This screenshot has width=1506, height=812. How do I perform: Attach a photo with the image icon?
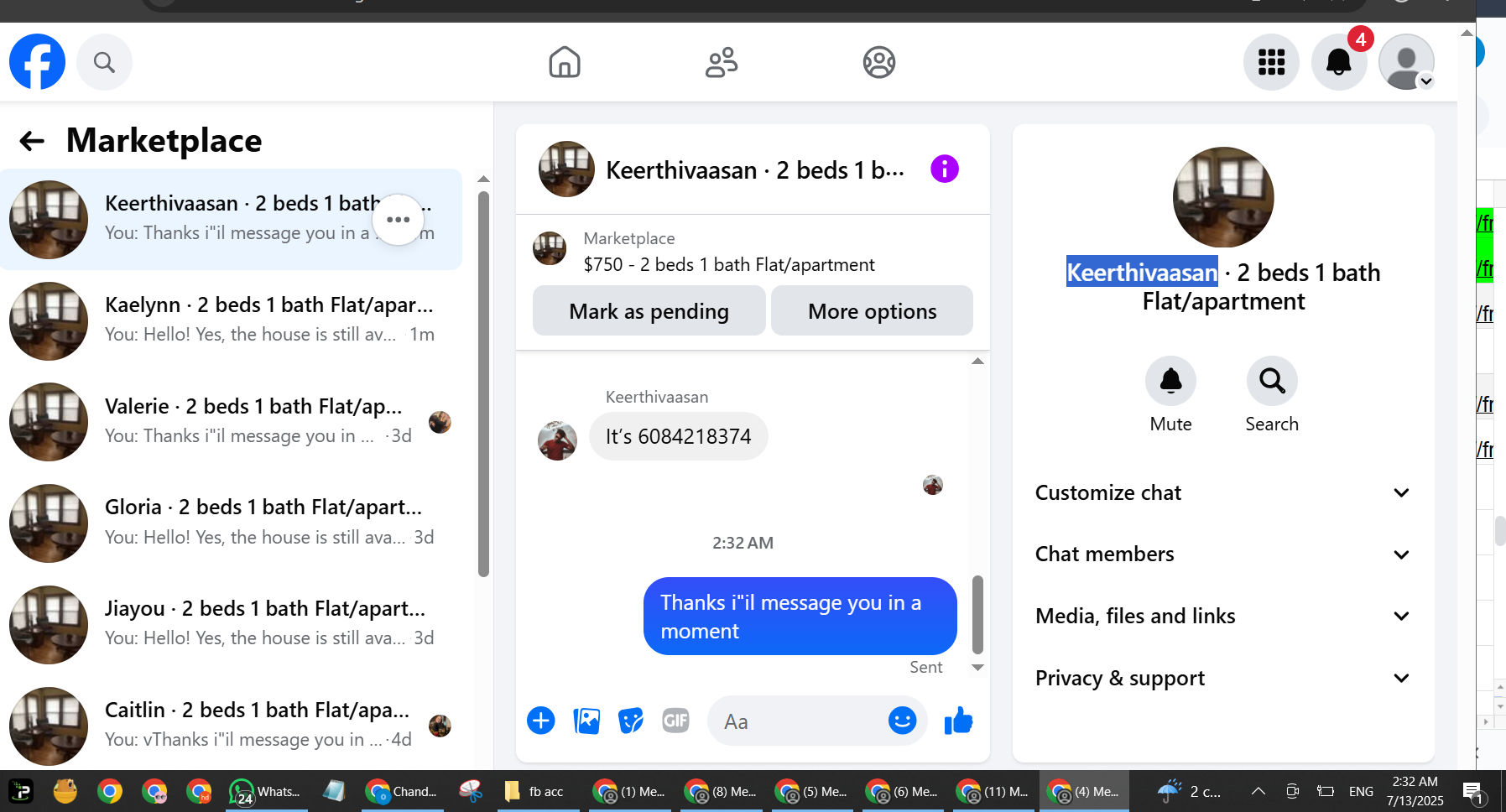[586, 721]
